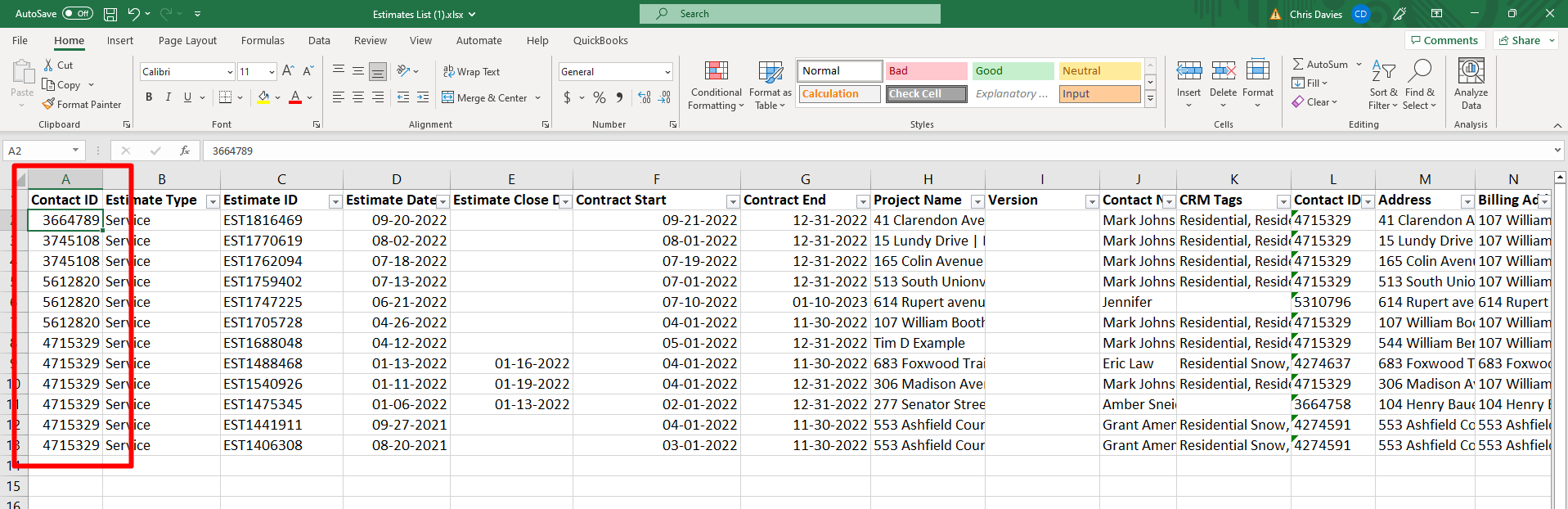Image resolution: width=1568 pixels, height=509 pixels.
Task: Open the Sort & Filter menu
Action: point(1383,84)
